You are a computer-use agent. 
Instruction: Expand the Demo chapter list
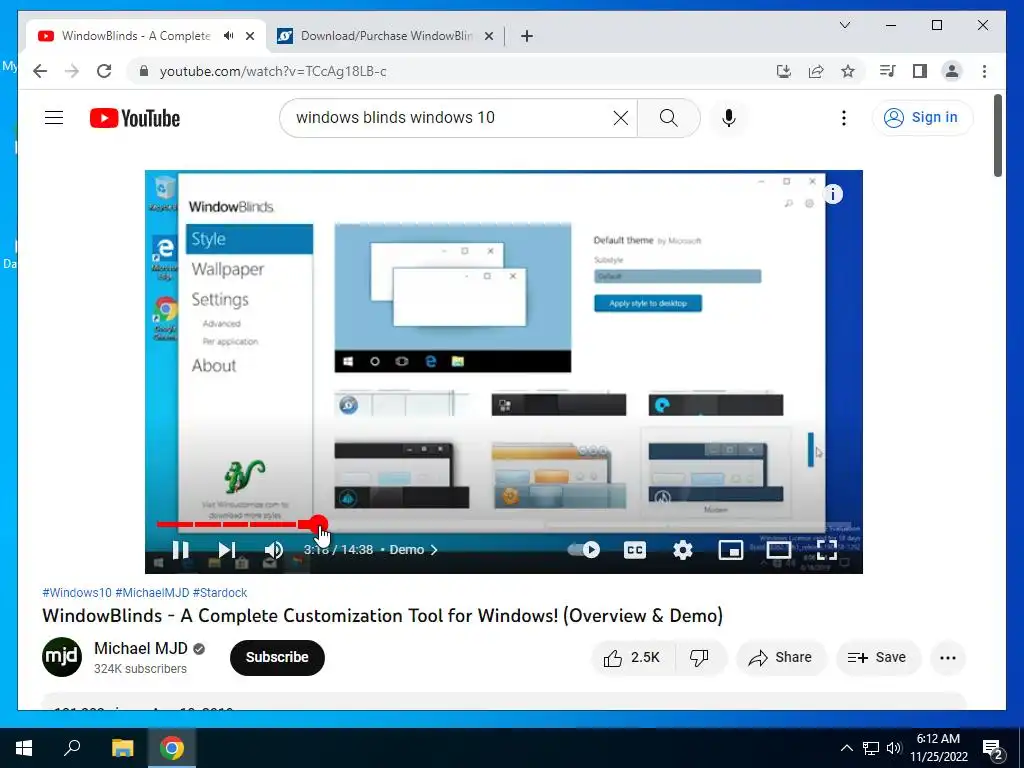[414, 550]
